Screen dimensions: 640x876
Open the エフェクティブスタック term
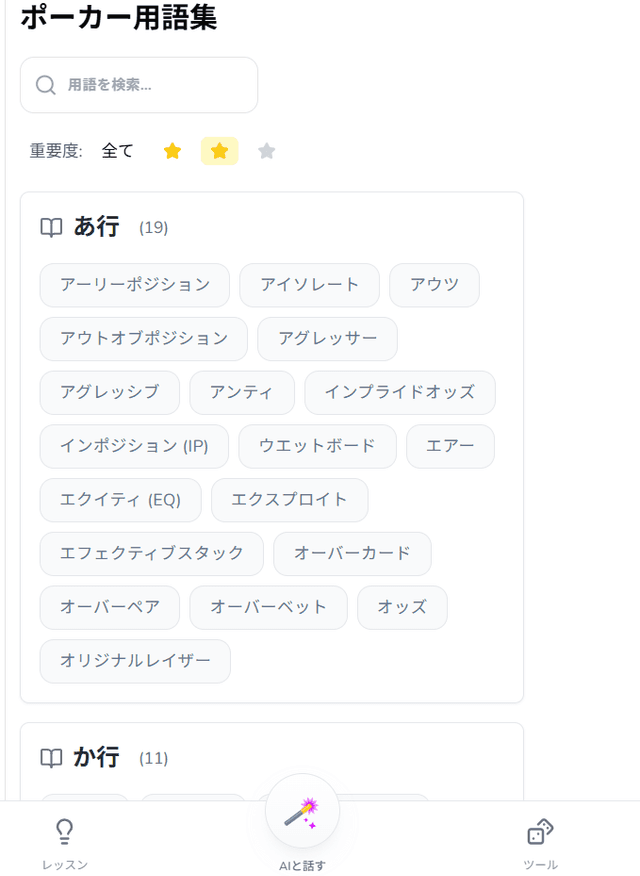click(151, 554)
